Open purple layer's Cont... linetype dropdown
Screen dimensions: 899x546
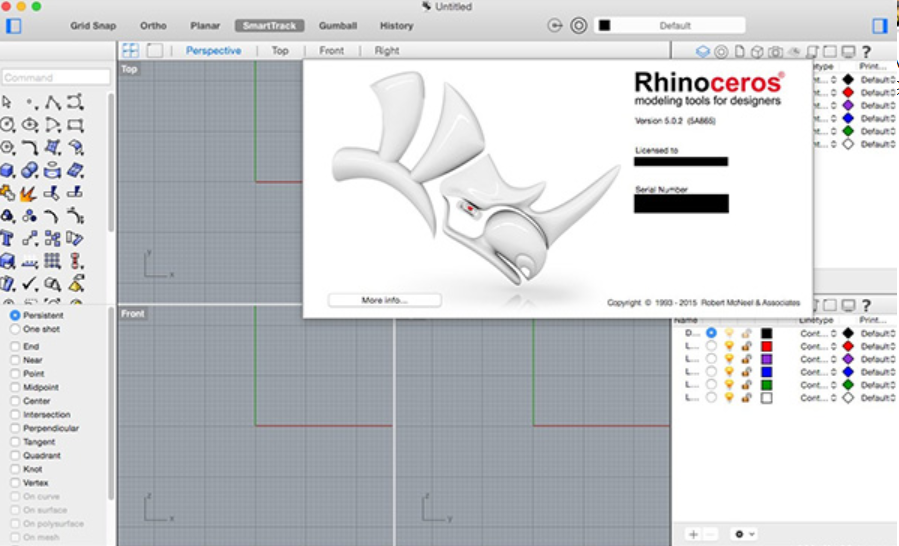coord(818,359)
